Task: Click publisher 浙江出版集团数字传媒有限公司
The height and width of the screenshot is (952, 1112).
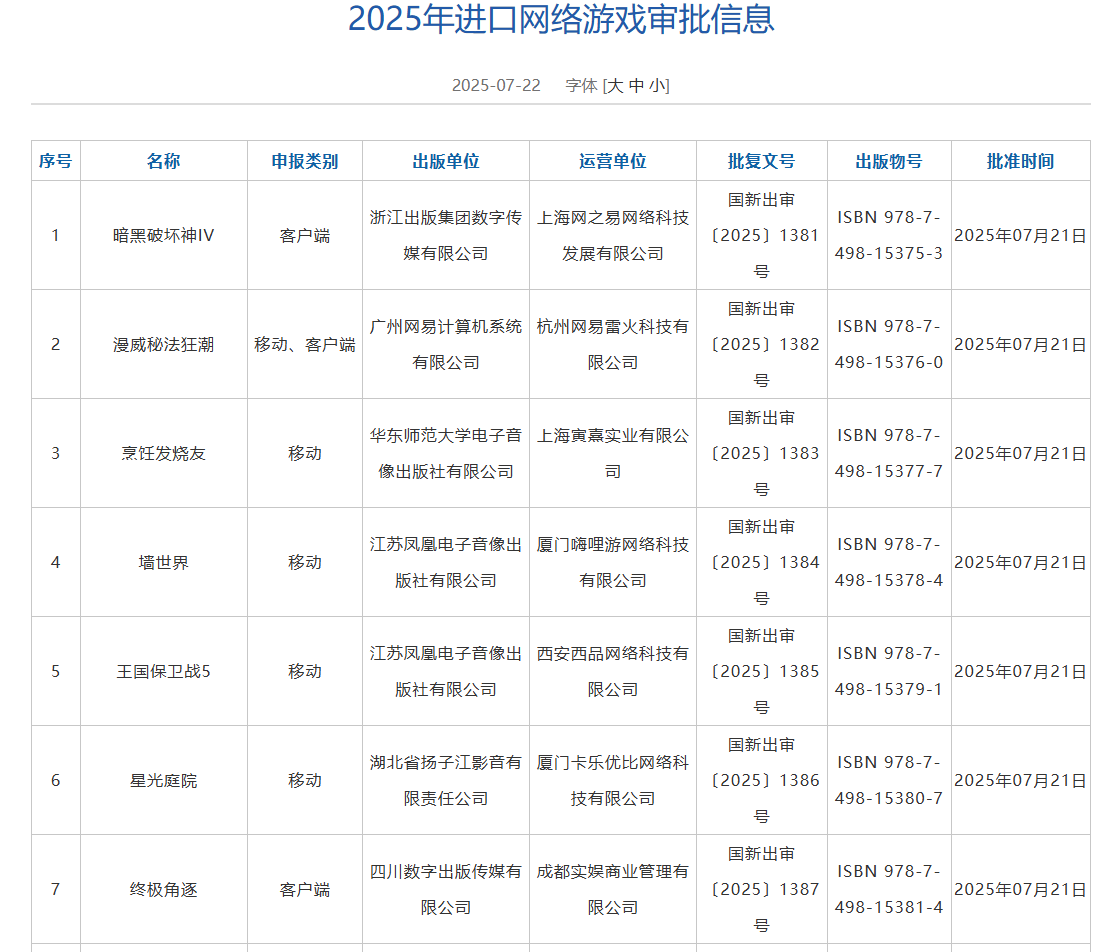Action: [446, 236]
